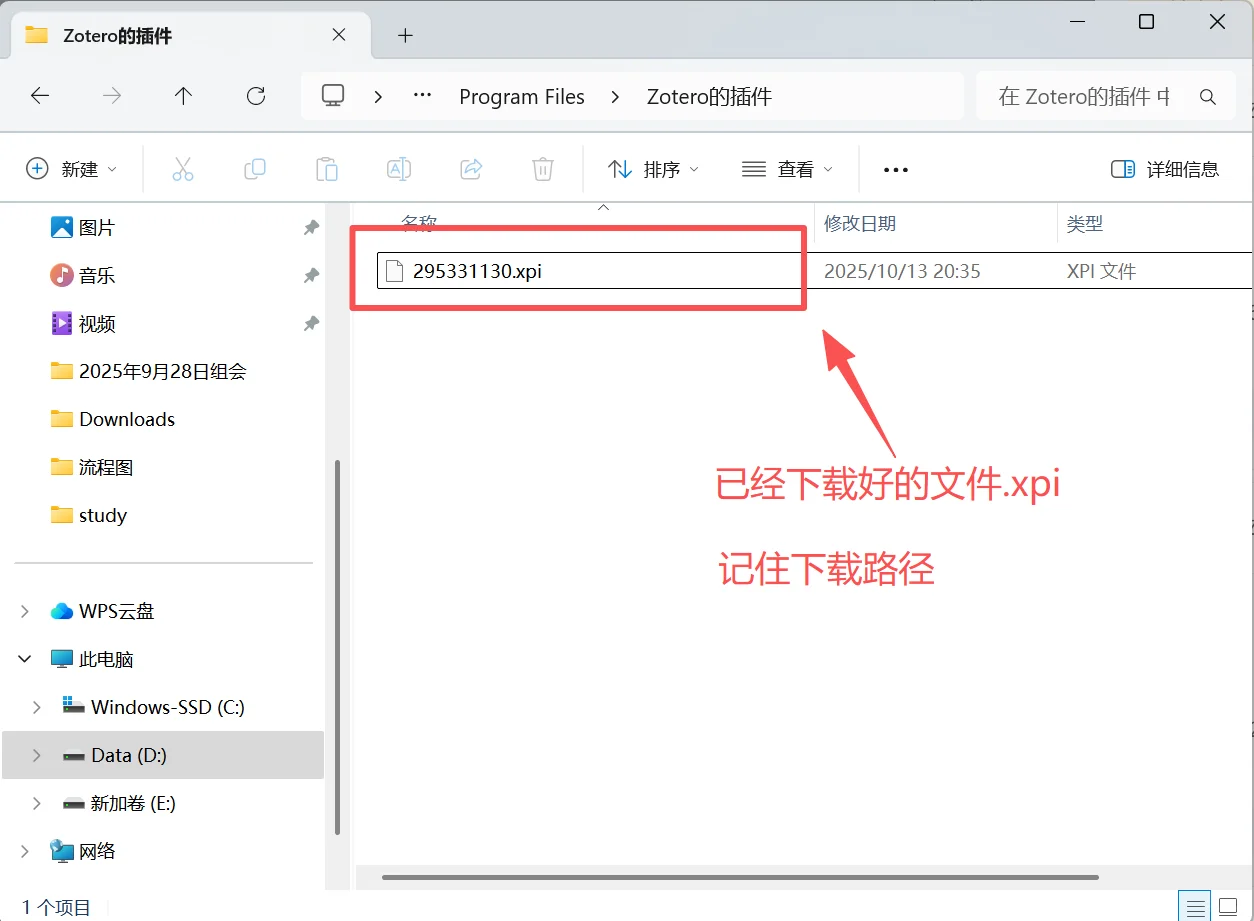Open the 查看 view dropdown

788,169
